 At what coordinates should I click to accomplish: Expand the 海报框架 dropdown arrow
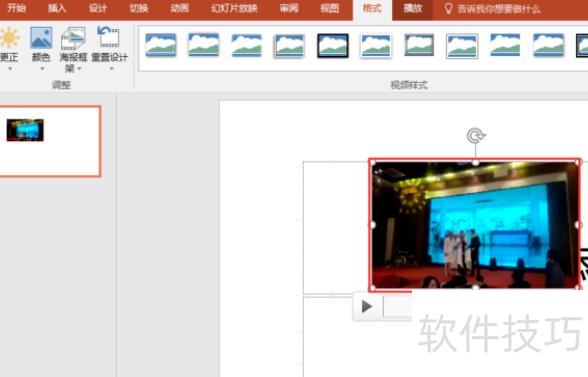click(80, 69)
